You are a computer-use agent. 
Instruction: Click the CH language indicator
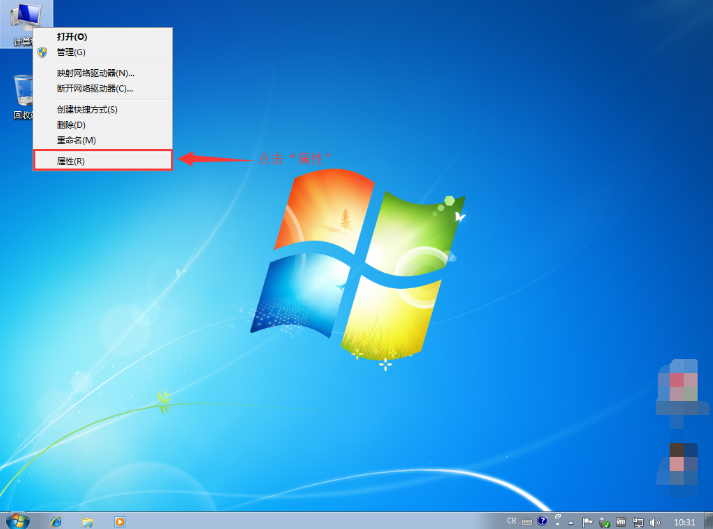pos(512,521)
